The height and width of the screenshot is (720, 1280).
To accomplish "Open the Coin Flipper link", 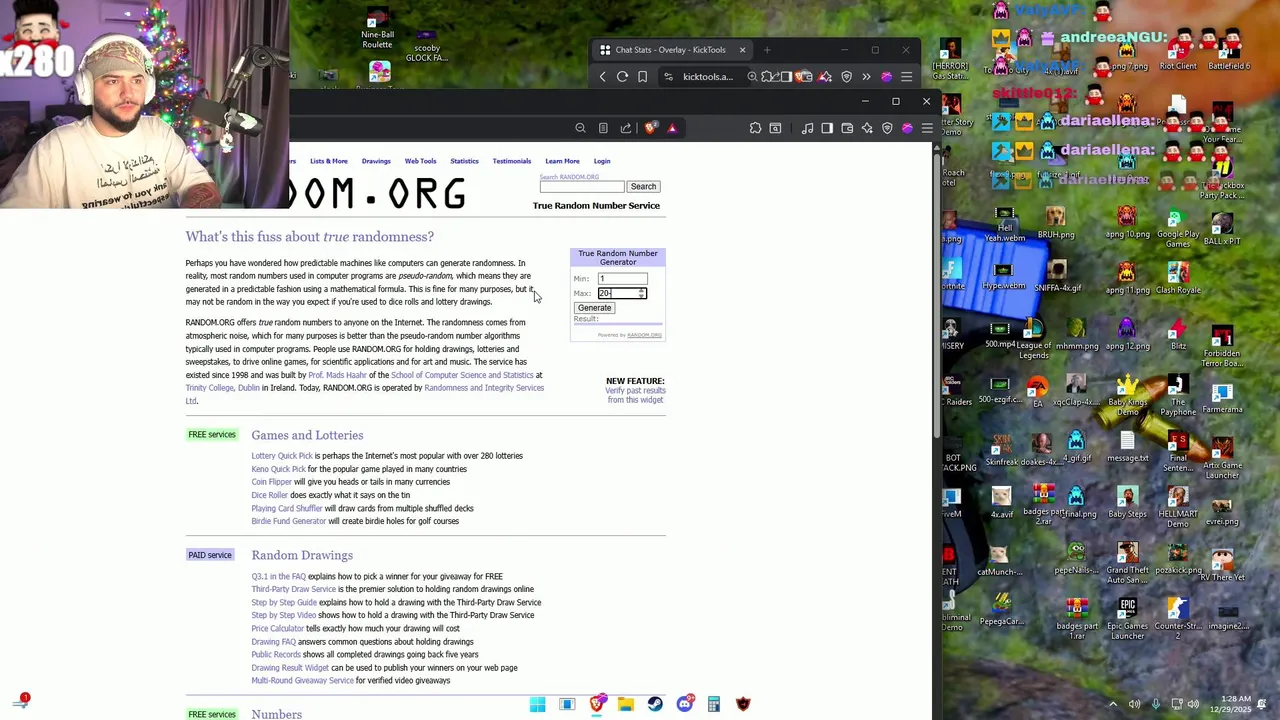I will (271, 482).
